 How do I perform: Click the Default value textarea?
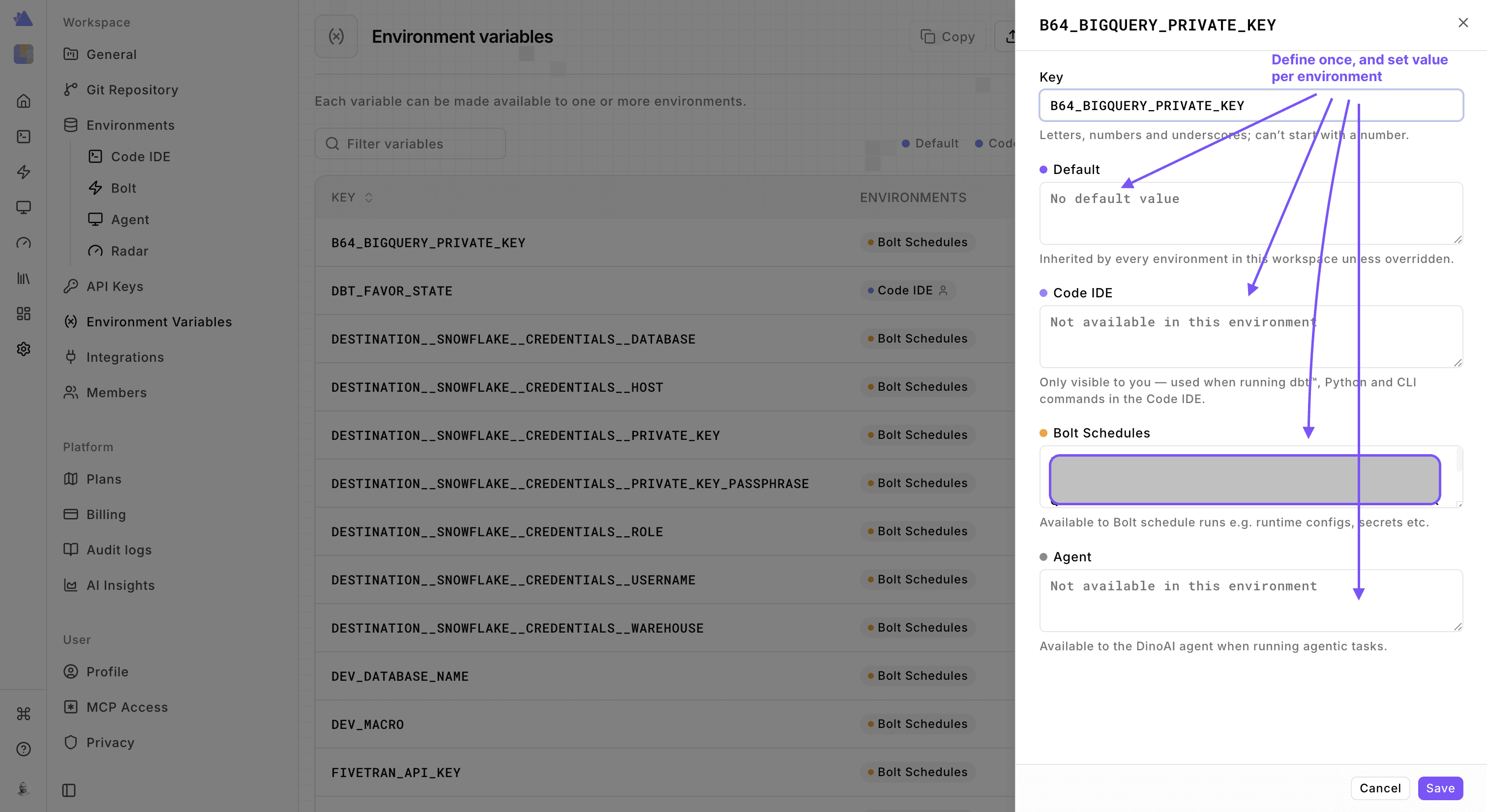point(1251,213)
